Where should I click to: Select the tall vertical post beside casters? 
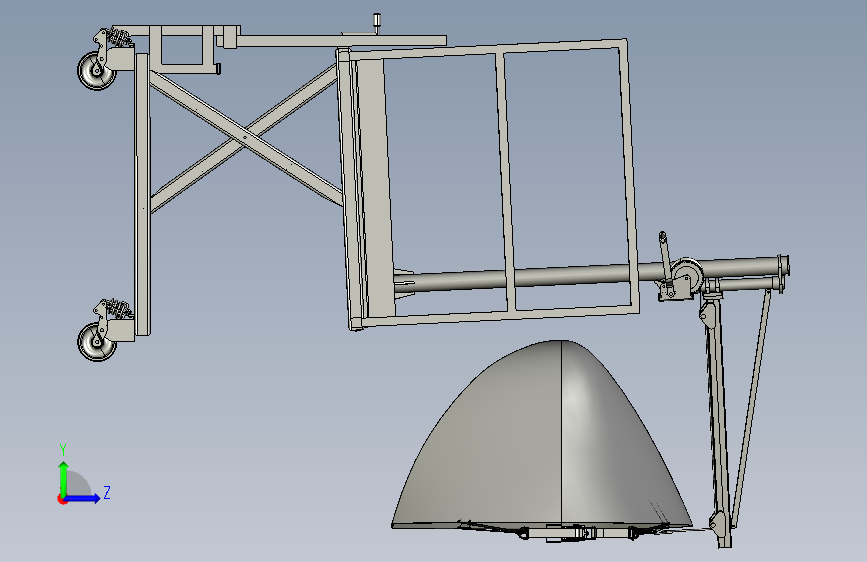(x=142, y=194)
